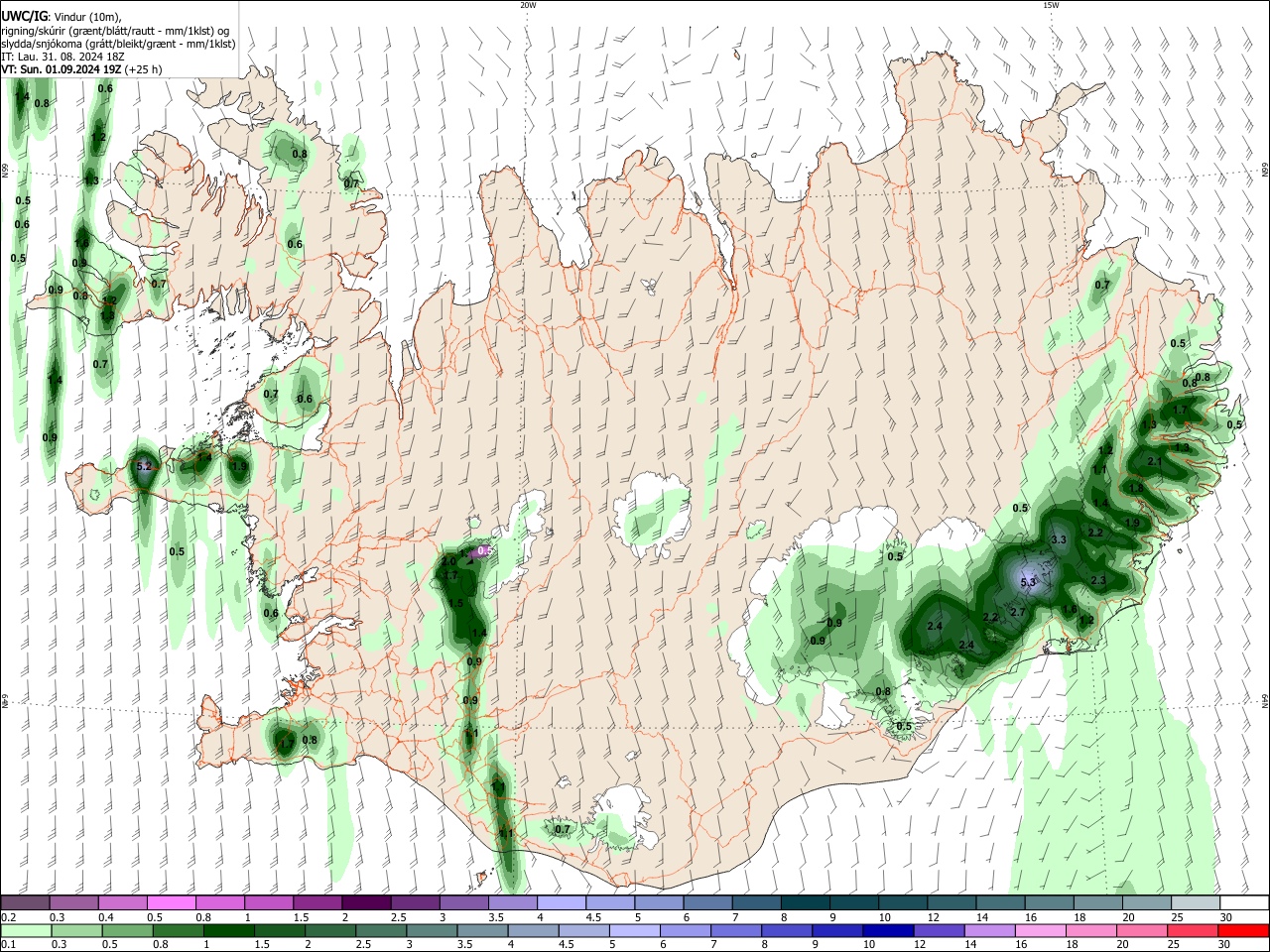Click the '0.1' label under the lower scale
The height and width of the screenshot is (952, 1270).
coord(9,944)
